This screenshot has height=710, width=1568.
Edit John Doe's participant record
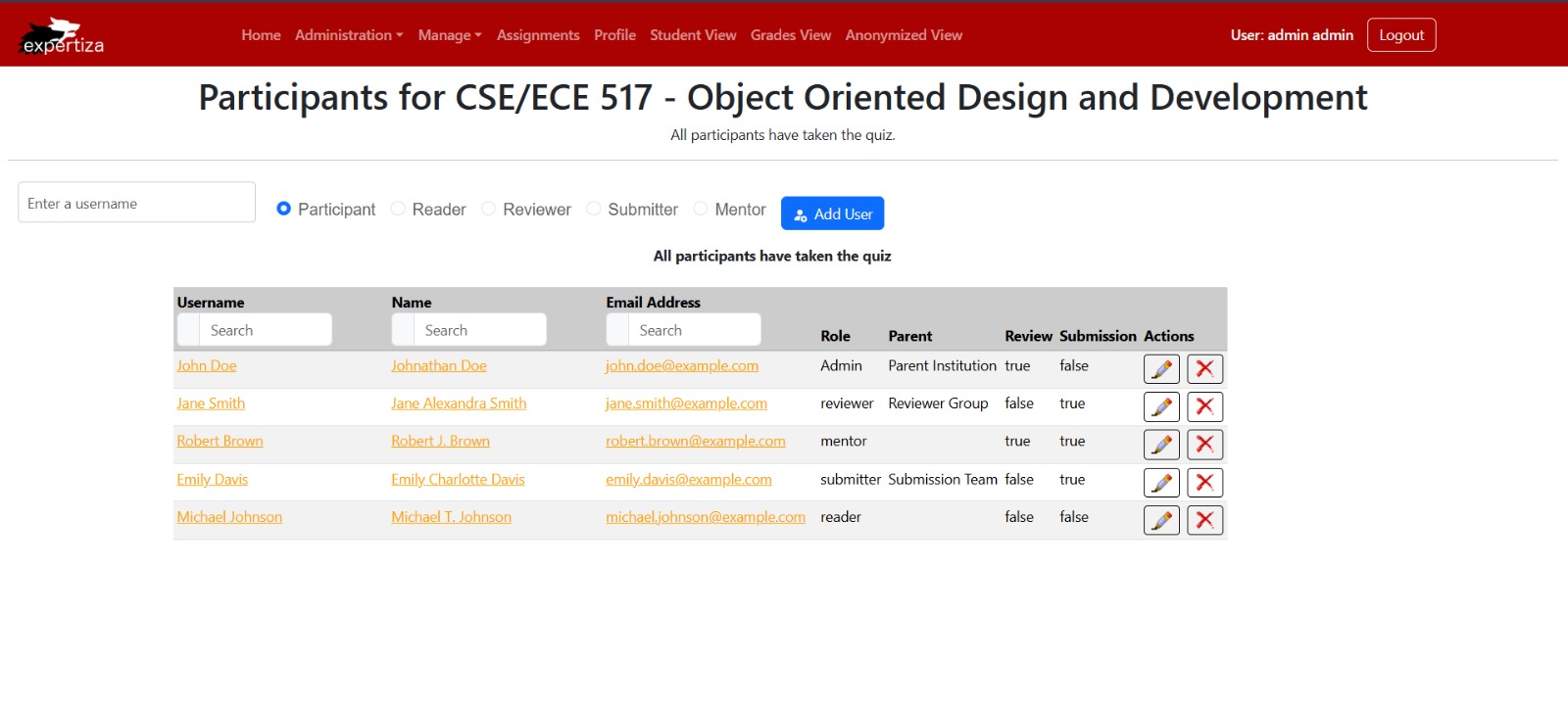[x=1161, y=369]
